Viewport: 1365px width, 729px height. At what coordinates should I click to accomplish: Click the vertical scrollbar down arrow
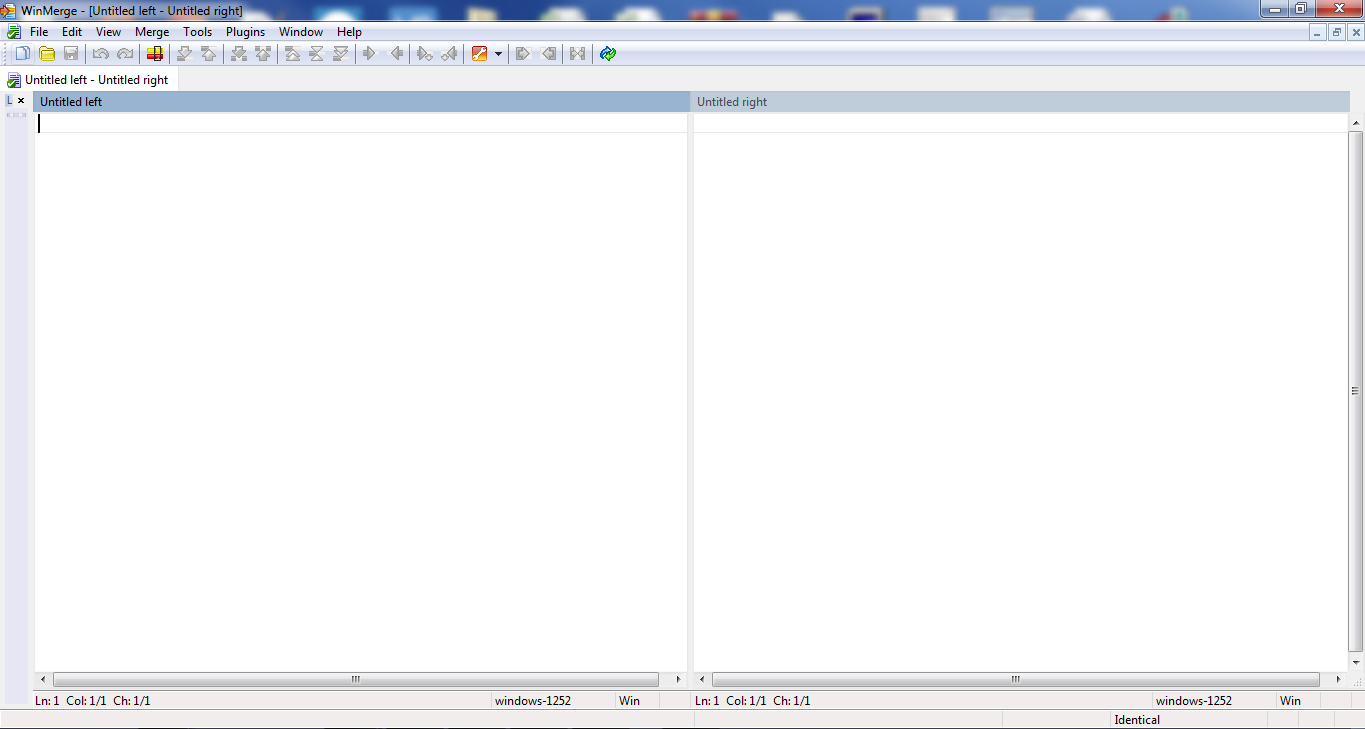coord(1357,663)
